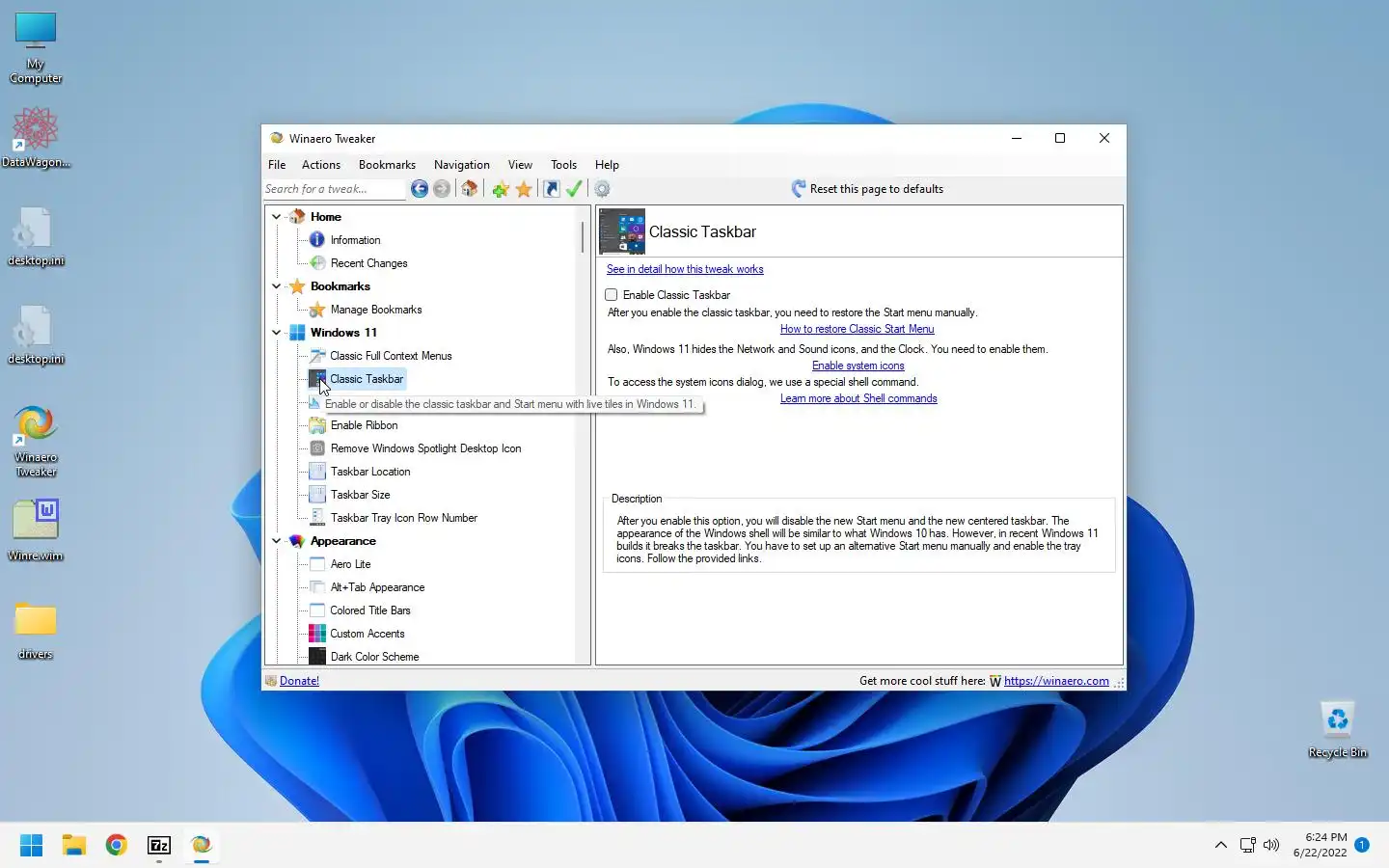The height and width of the screenshot is (868, 1389).
Task: Open the View menu
Action: (x=520, y=165)
